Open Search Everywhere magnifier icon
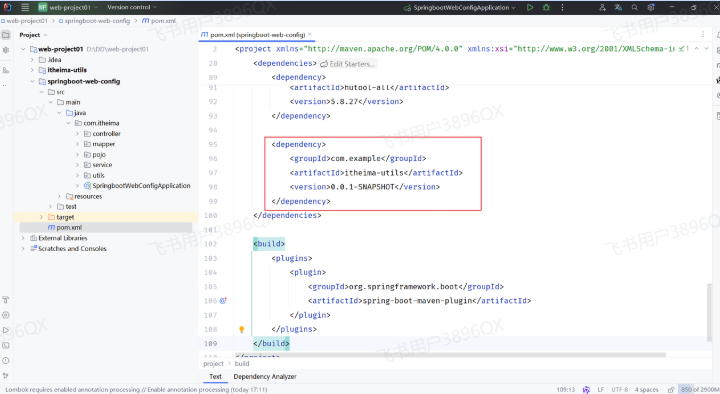This screenshot has height=394, width=720. coord(635,7)
